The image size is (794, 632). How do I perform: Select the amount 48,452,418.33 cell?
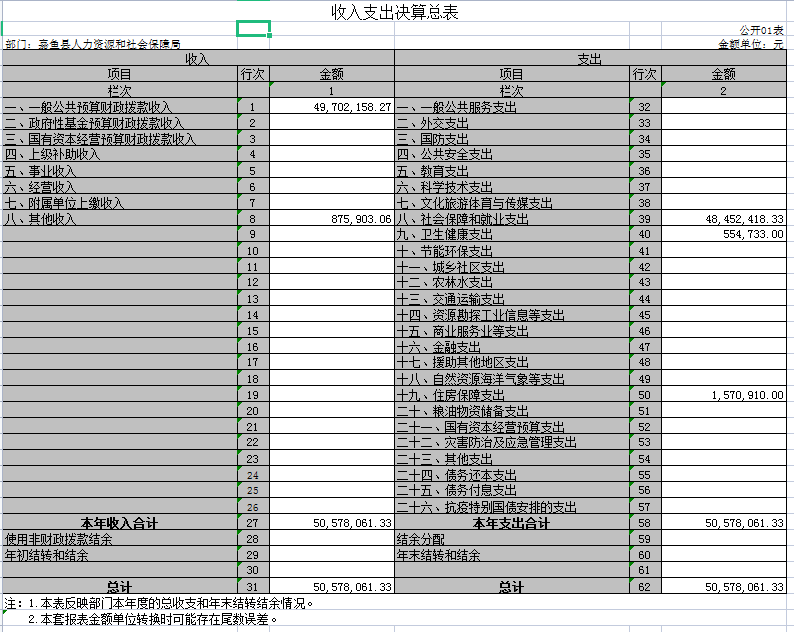(x=724, y=219)
